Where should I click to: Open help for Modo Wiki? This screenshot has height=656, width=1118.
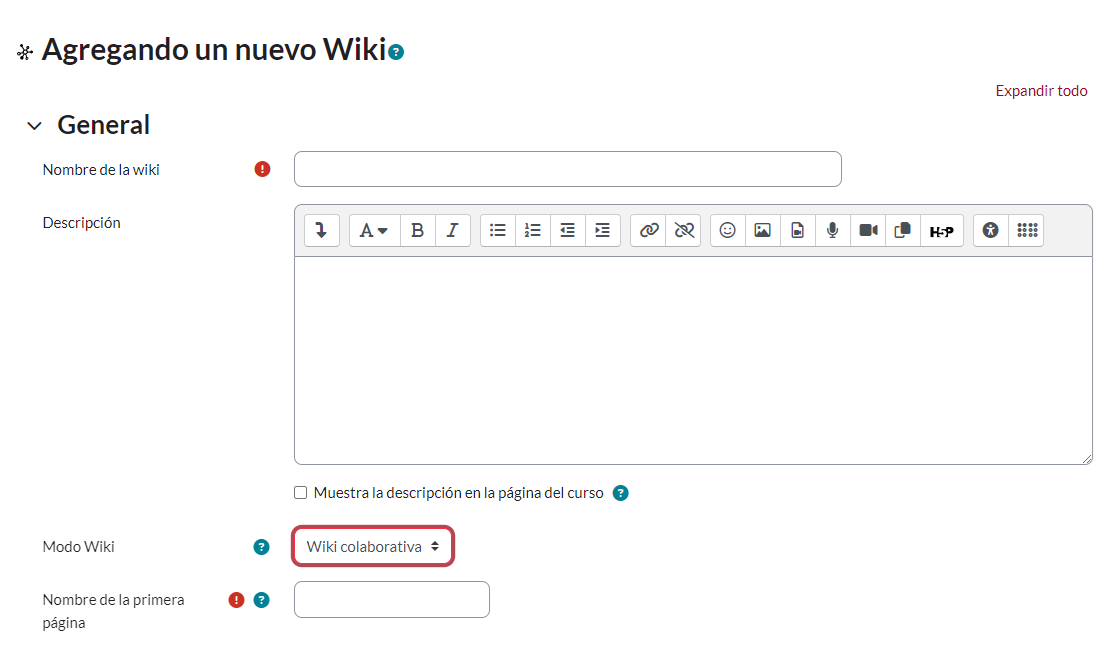pos(261,547)
